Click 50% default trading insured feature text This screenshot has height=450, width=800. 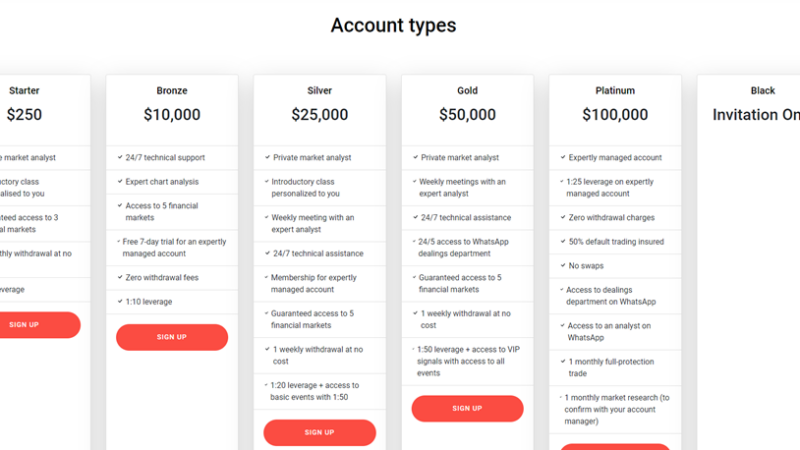pyautogui.click(x=618, y=242)
